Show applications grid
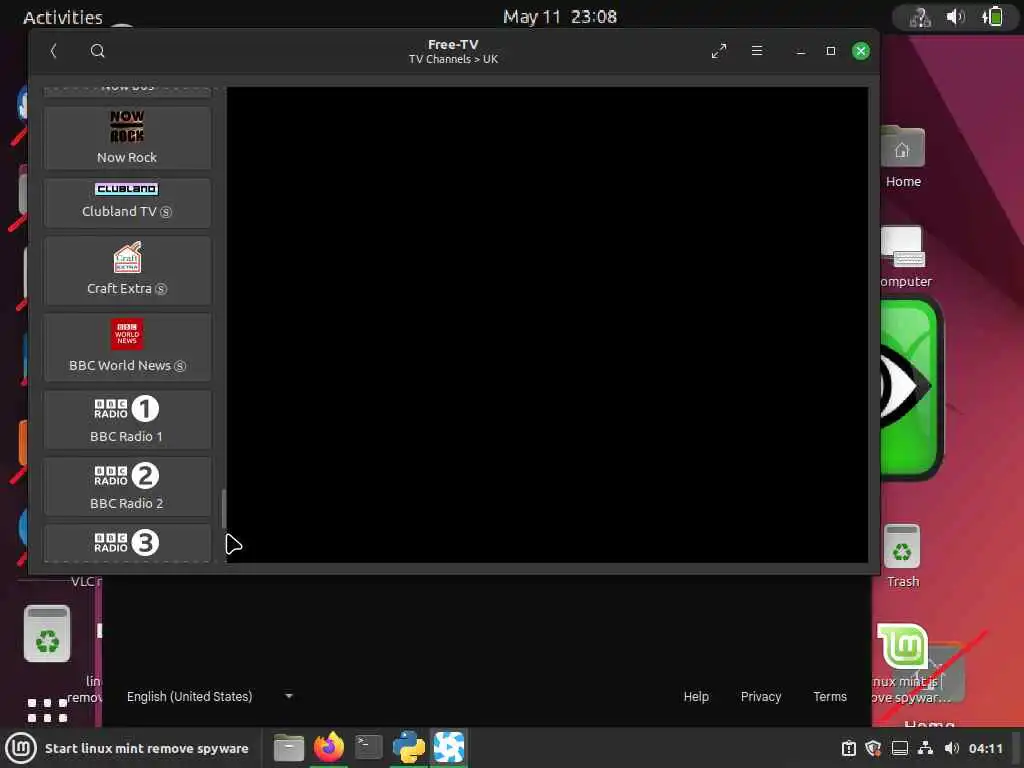This screenshot has height=768, width=1024. pyautogui.click(x=48, y=711)
